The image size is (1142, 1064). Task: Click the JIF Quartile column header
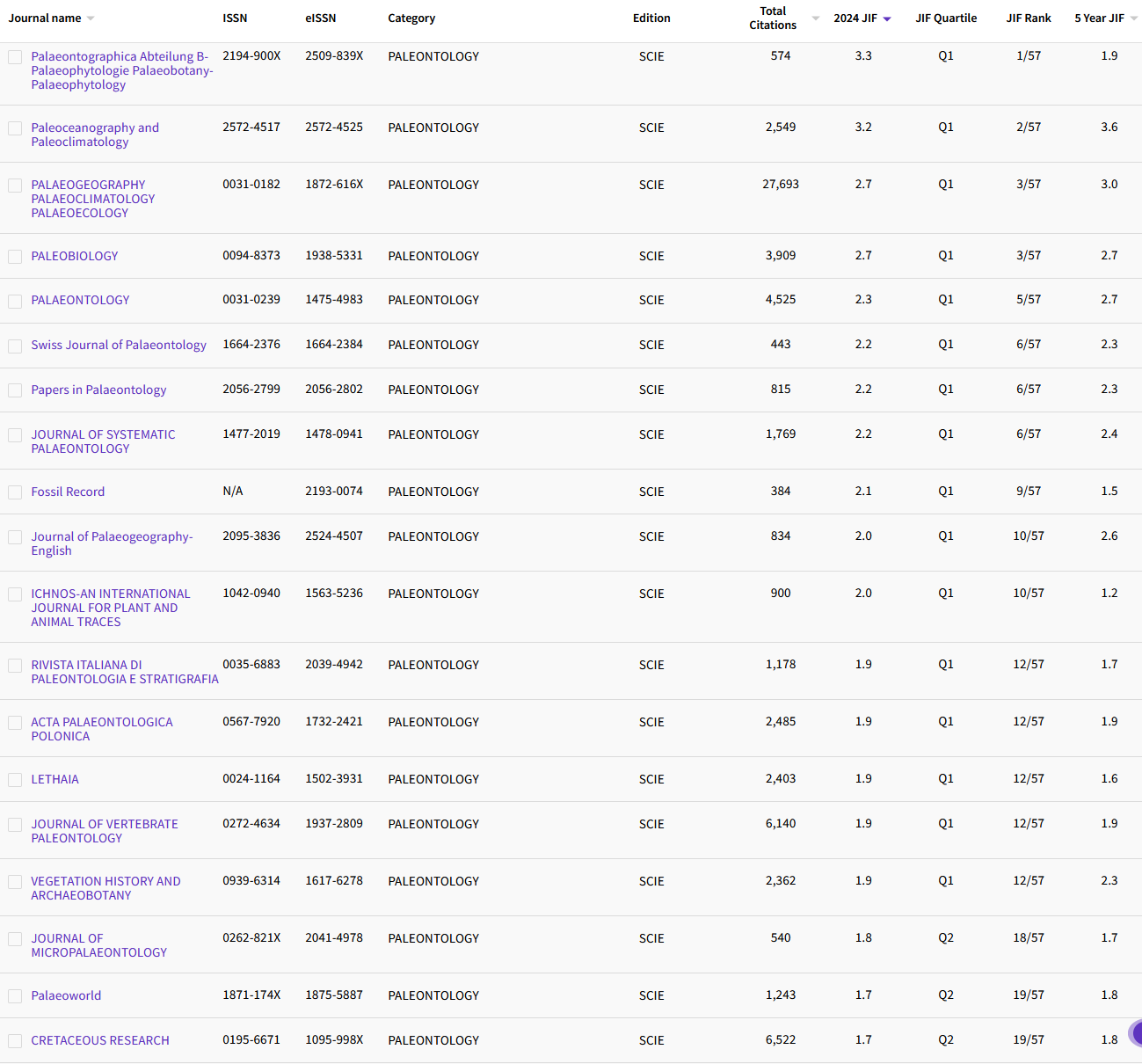pos(946,18)
